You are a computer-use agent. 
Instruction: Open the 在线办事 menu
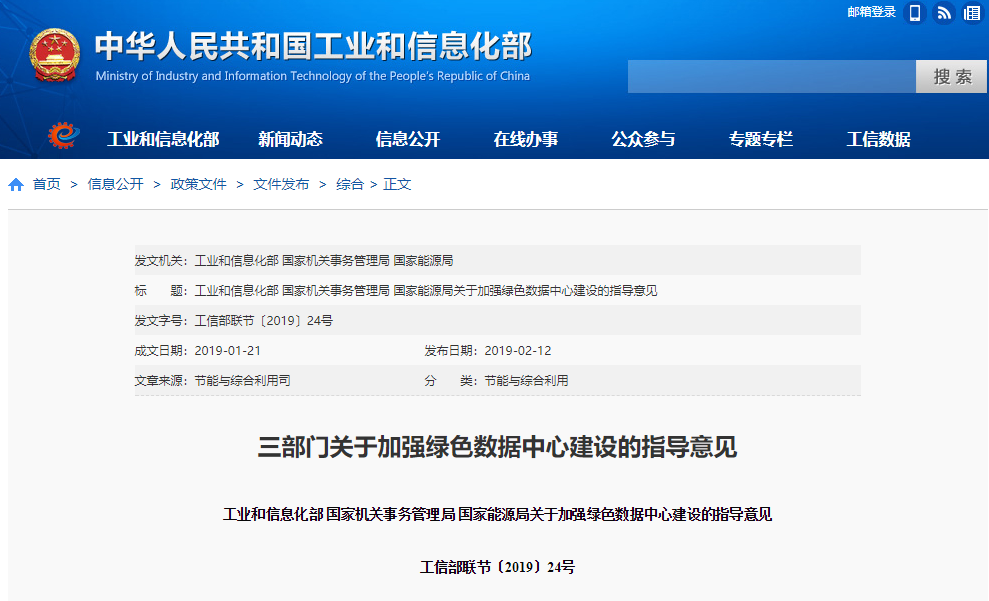525,139
